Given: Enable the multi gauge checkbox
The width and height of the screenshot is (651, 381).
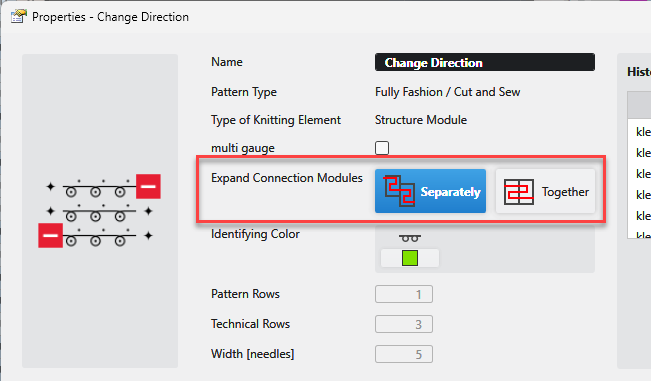Looking at the screenshot, I should pos(382,148).
